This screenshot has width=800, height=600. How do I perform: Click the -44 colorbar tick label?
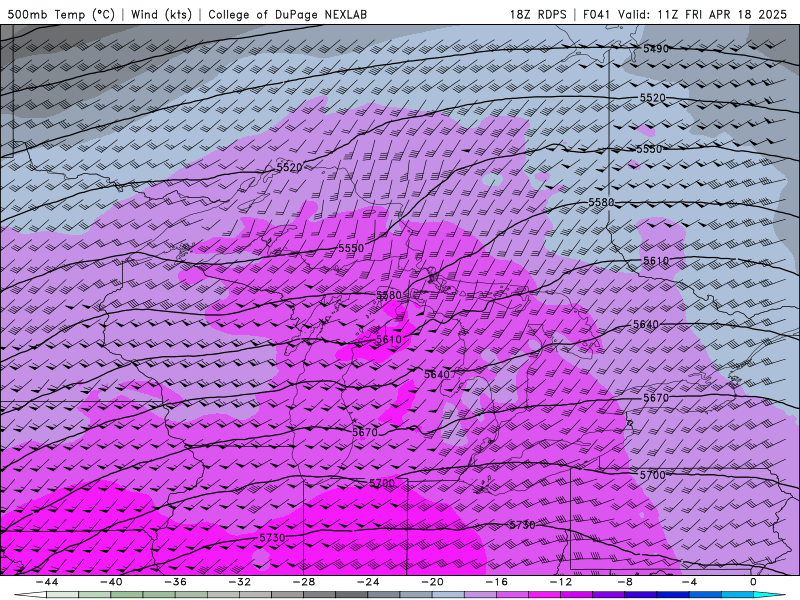(46, 582)
